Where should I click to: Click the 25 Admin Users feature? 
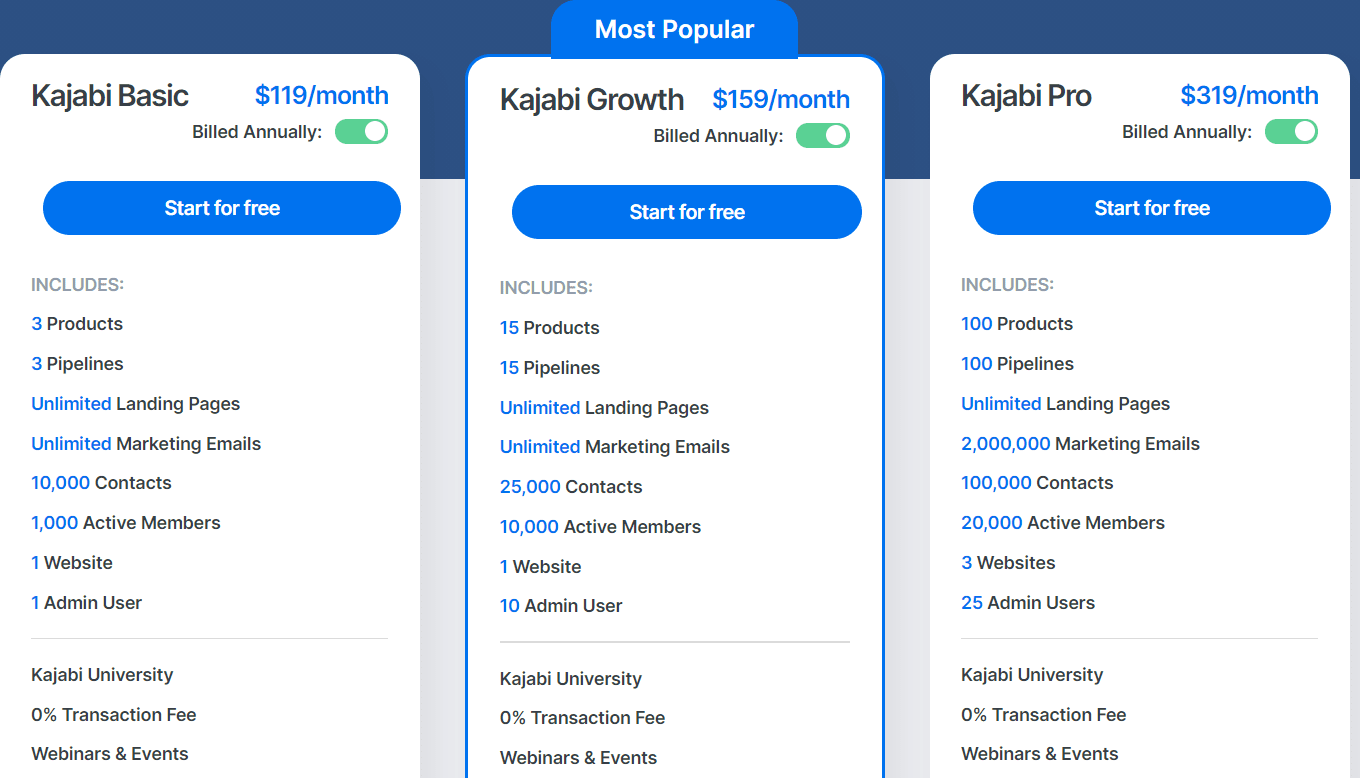pyautogui.click(x=1027, y=603)
